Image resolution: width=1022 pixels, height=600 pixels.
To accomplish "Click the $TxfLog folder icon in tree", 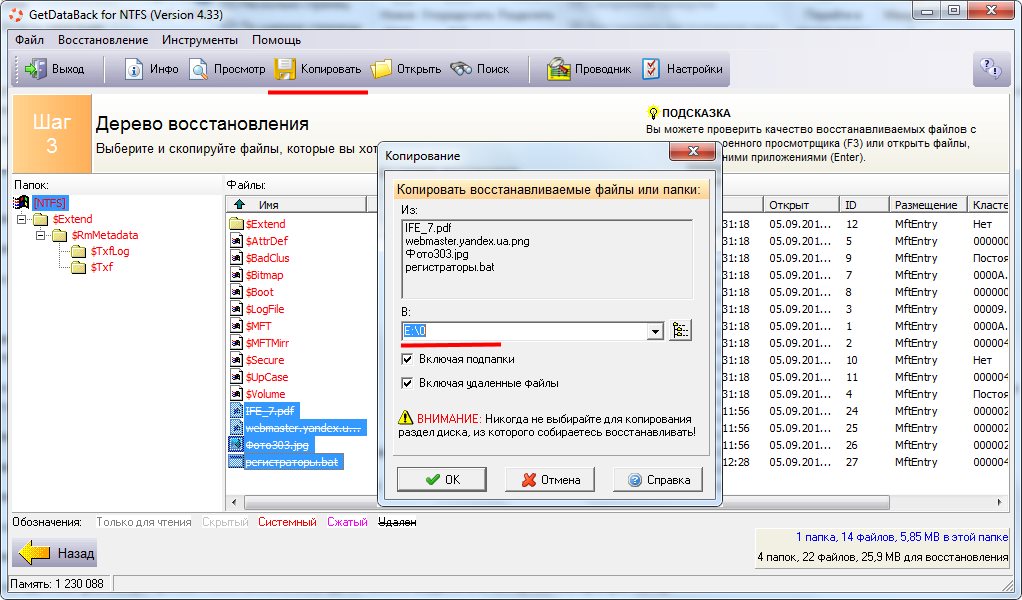I will click(79, 251).
